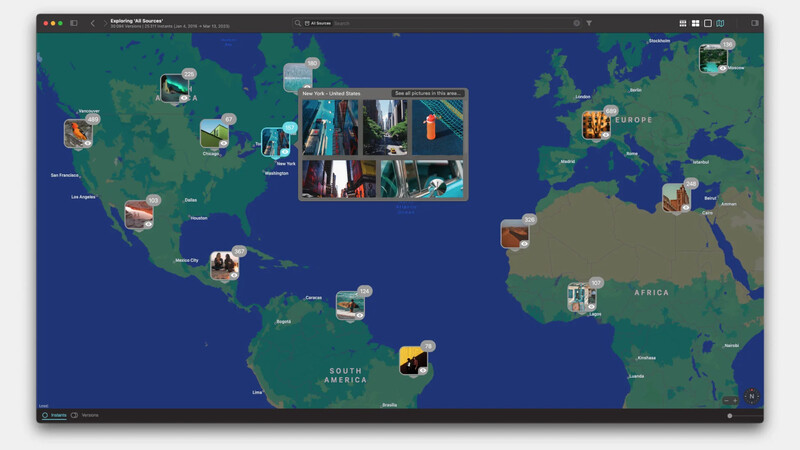Toggle eye icon on the Brazil yellow cluster
Viewport: 800px width, 450px height.
(x=423, y=370)
